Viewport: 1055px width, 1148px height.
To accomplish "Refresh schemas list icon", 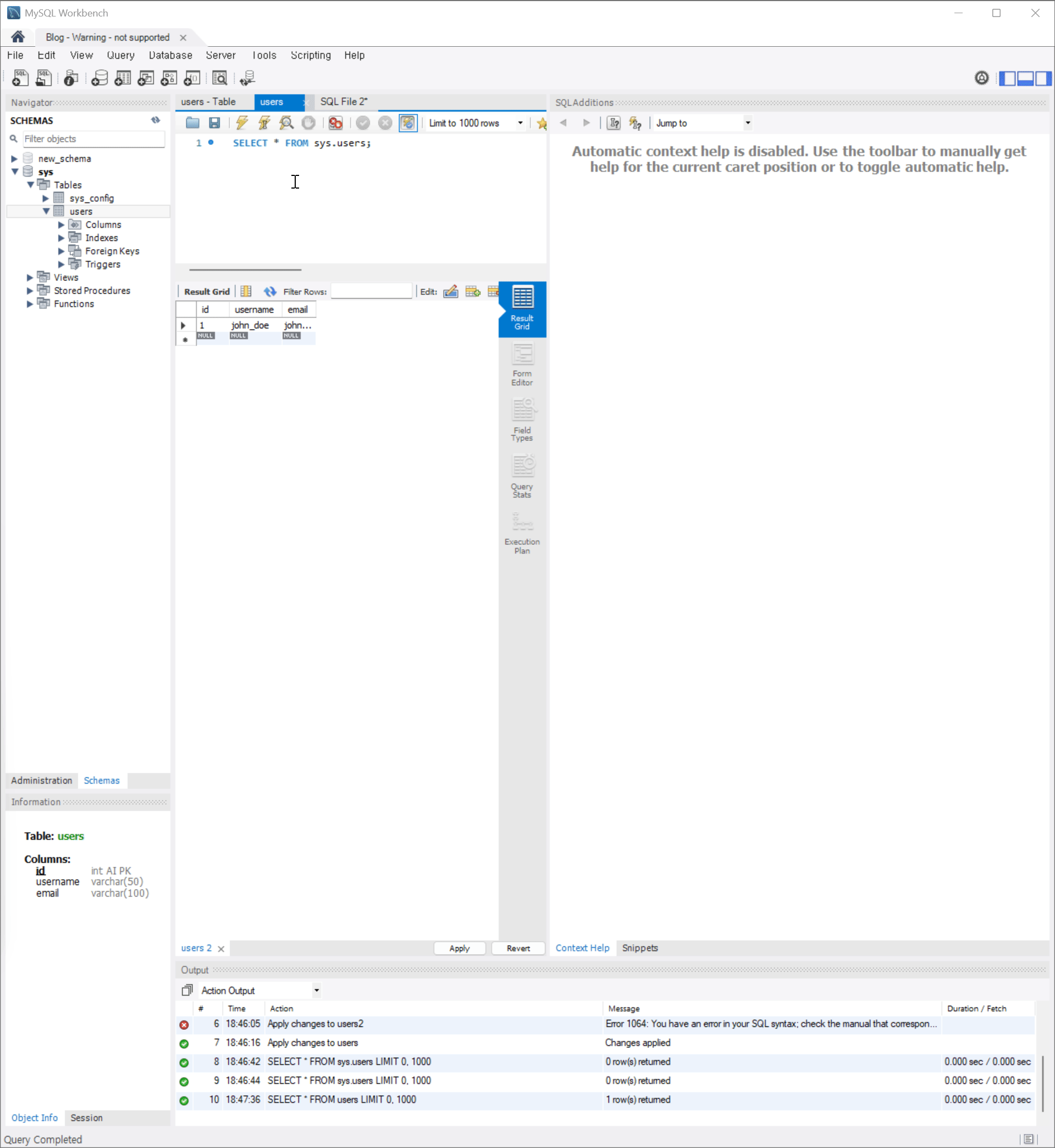I will point(155,120).
